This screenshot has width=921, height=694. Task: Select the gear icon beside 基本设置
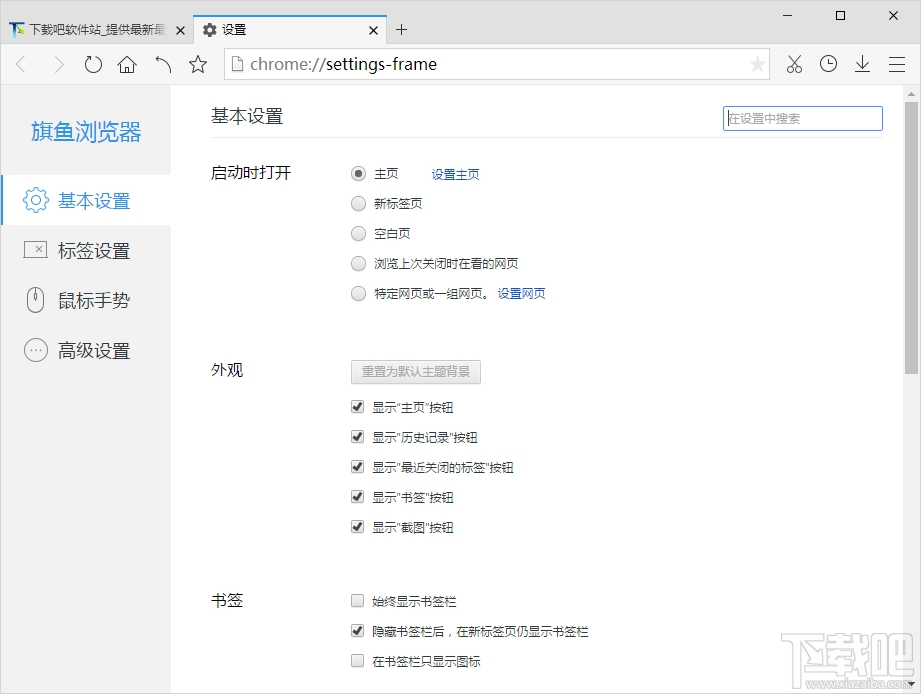click(35, 200)
